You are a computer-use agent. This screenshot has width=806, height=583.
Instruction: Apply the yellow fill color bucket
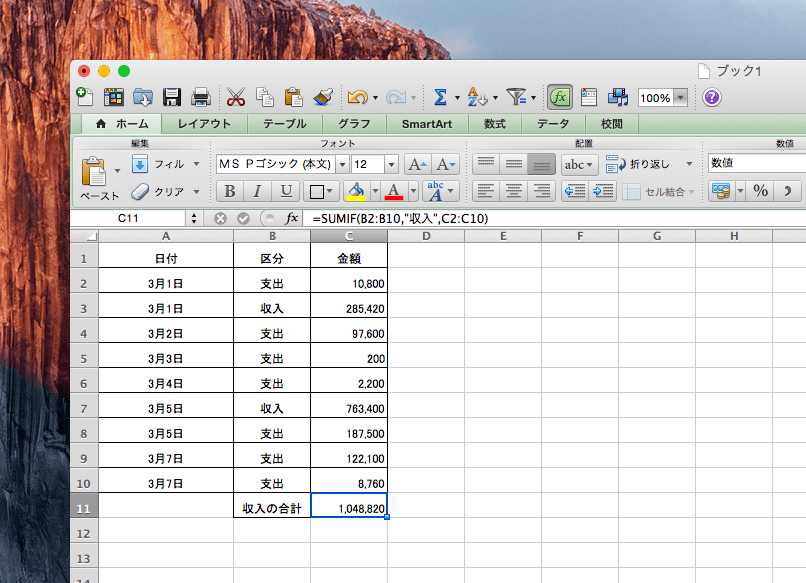tap(356, 191)
